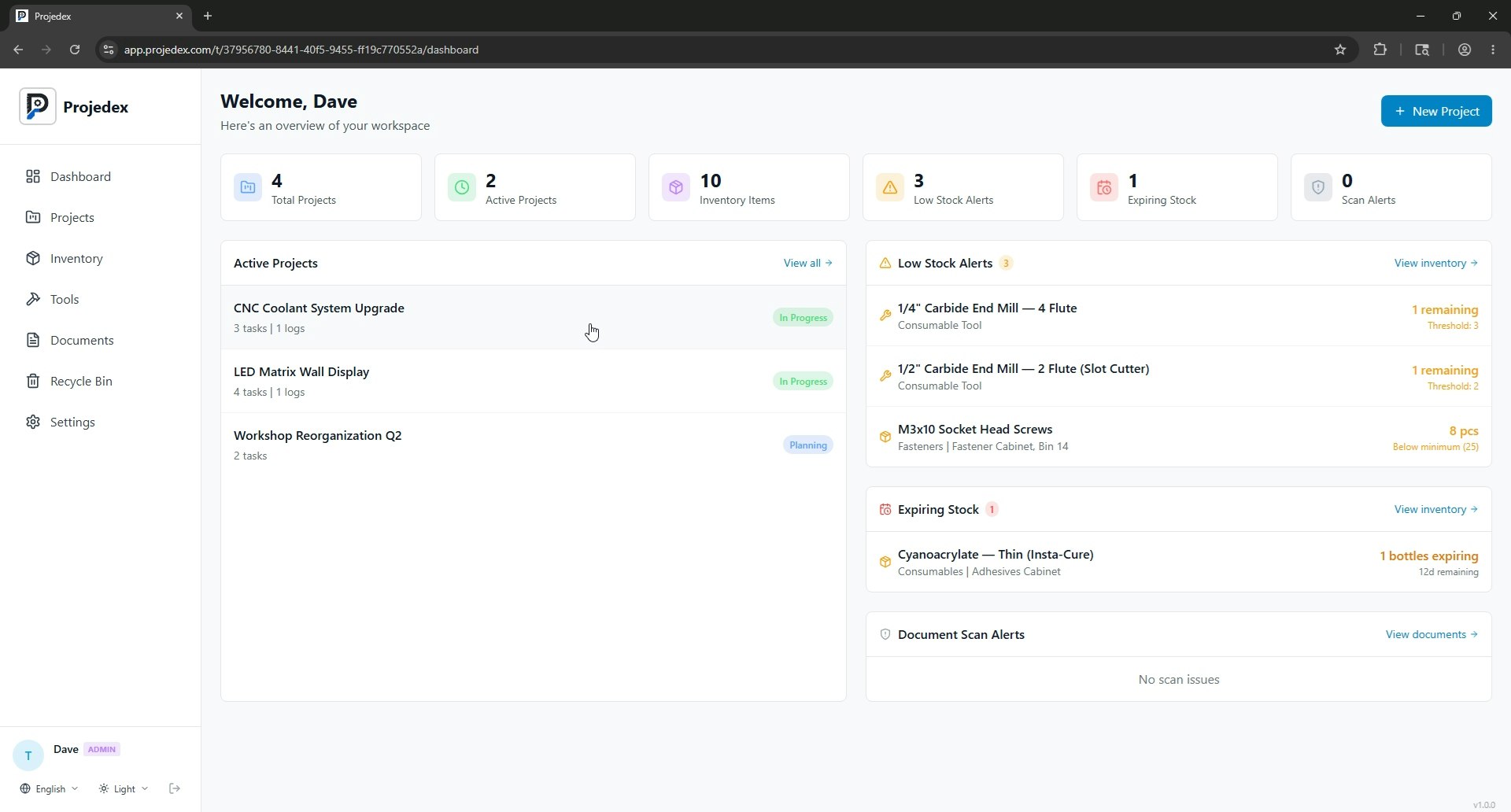Screen dimensions: 1511x812
Task: Click the Low Stock Alerts warning card icon
Action: [x=890, y=187]
